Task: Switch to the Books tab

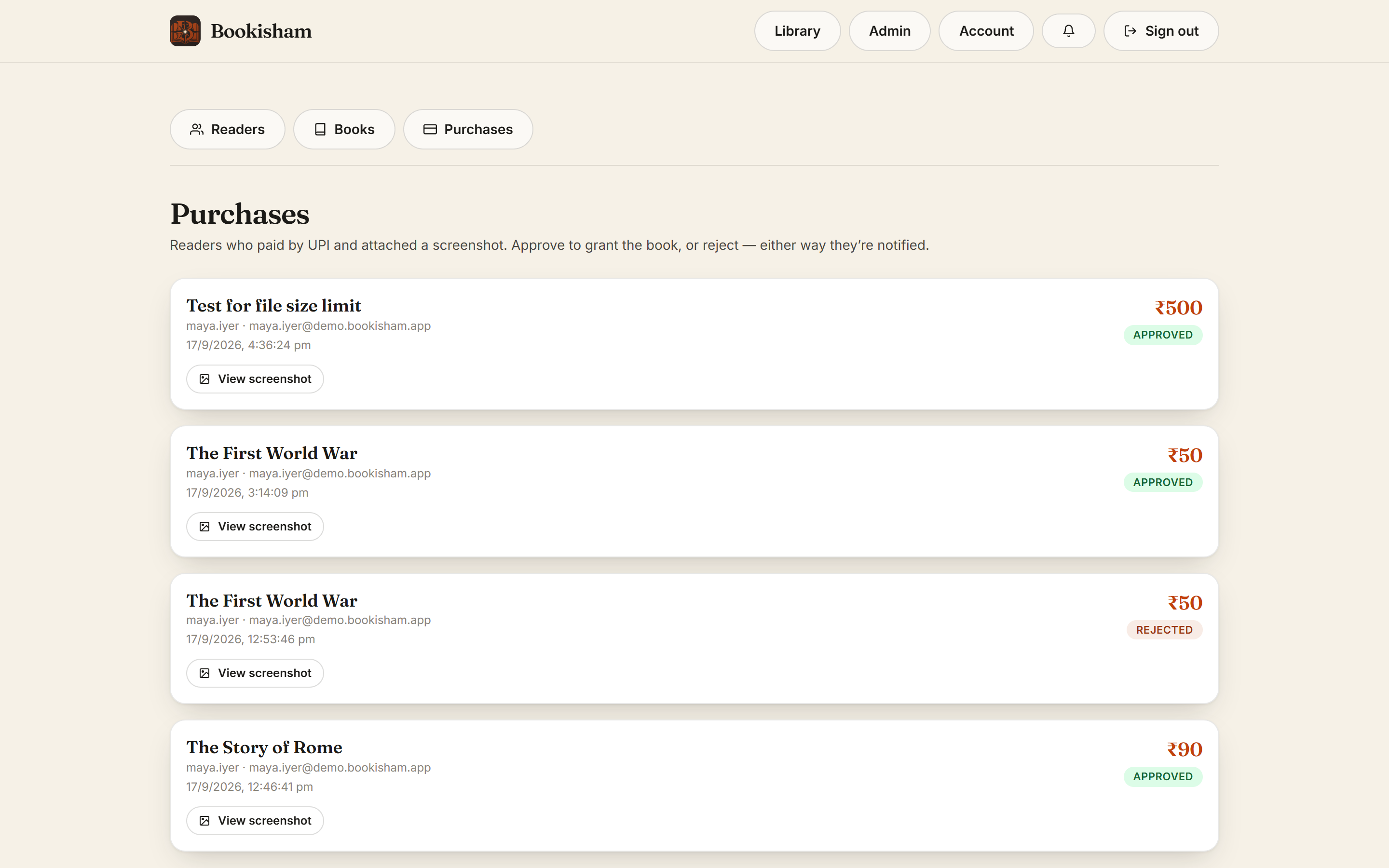Action: pyautogui.click(x=344, y=129)
